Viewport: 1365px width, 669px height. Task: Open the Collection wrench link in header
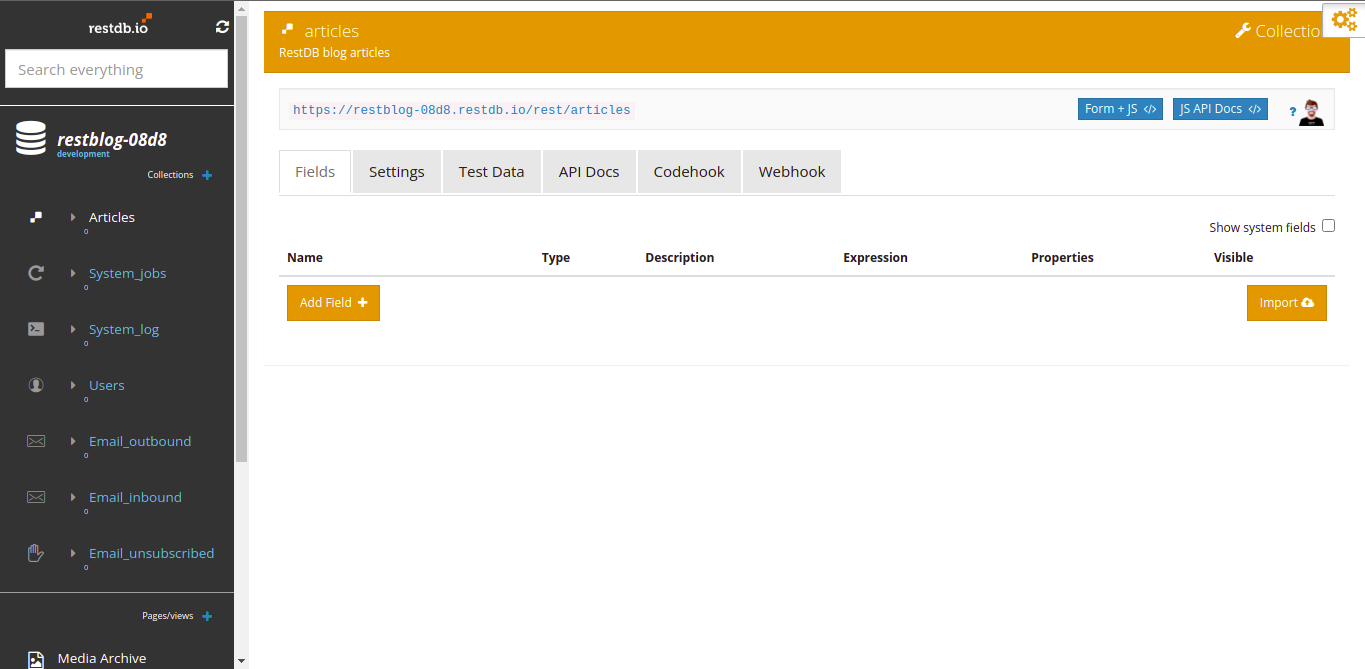1278,31
